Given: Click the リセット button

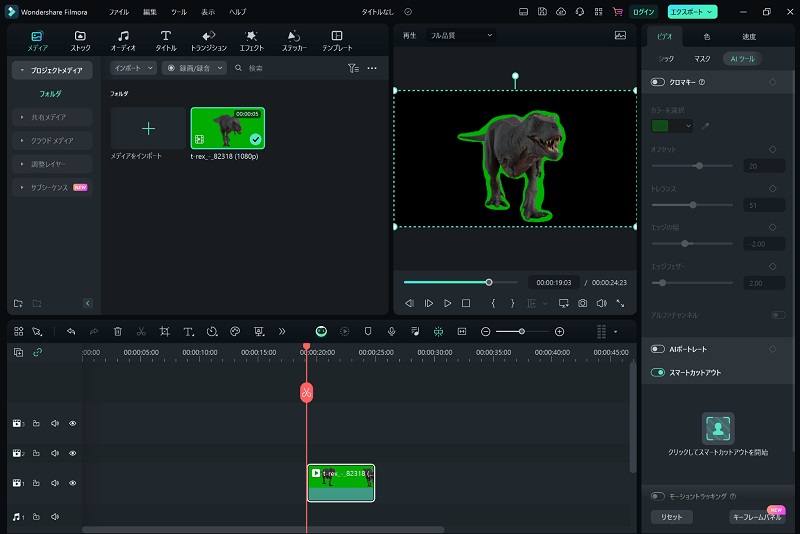Looking at the screenshot, I should (671, 517).
